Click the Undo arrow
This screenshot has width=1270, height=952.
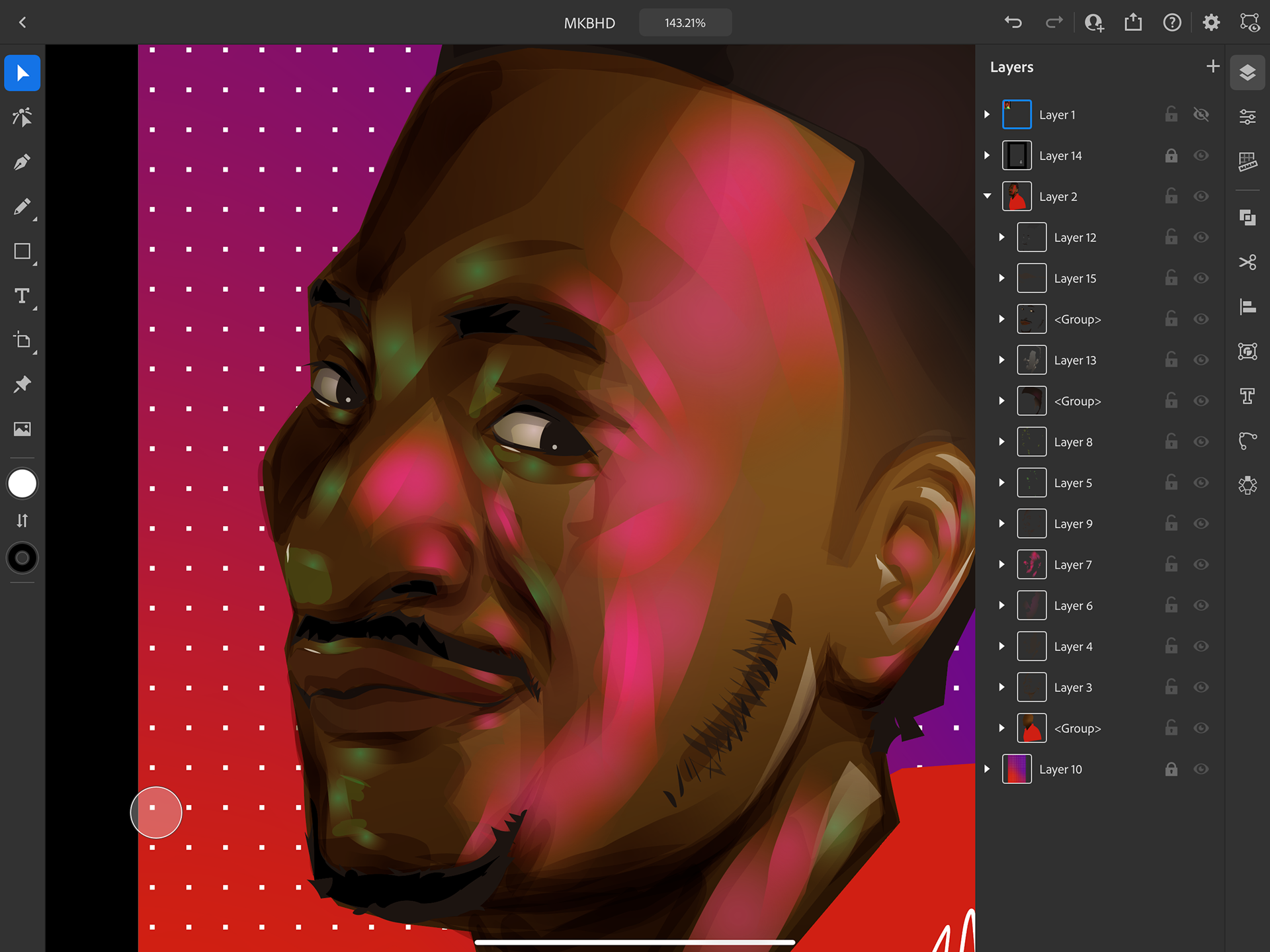(1013, 22)
